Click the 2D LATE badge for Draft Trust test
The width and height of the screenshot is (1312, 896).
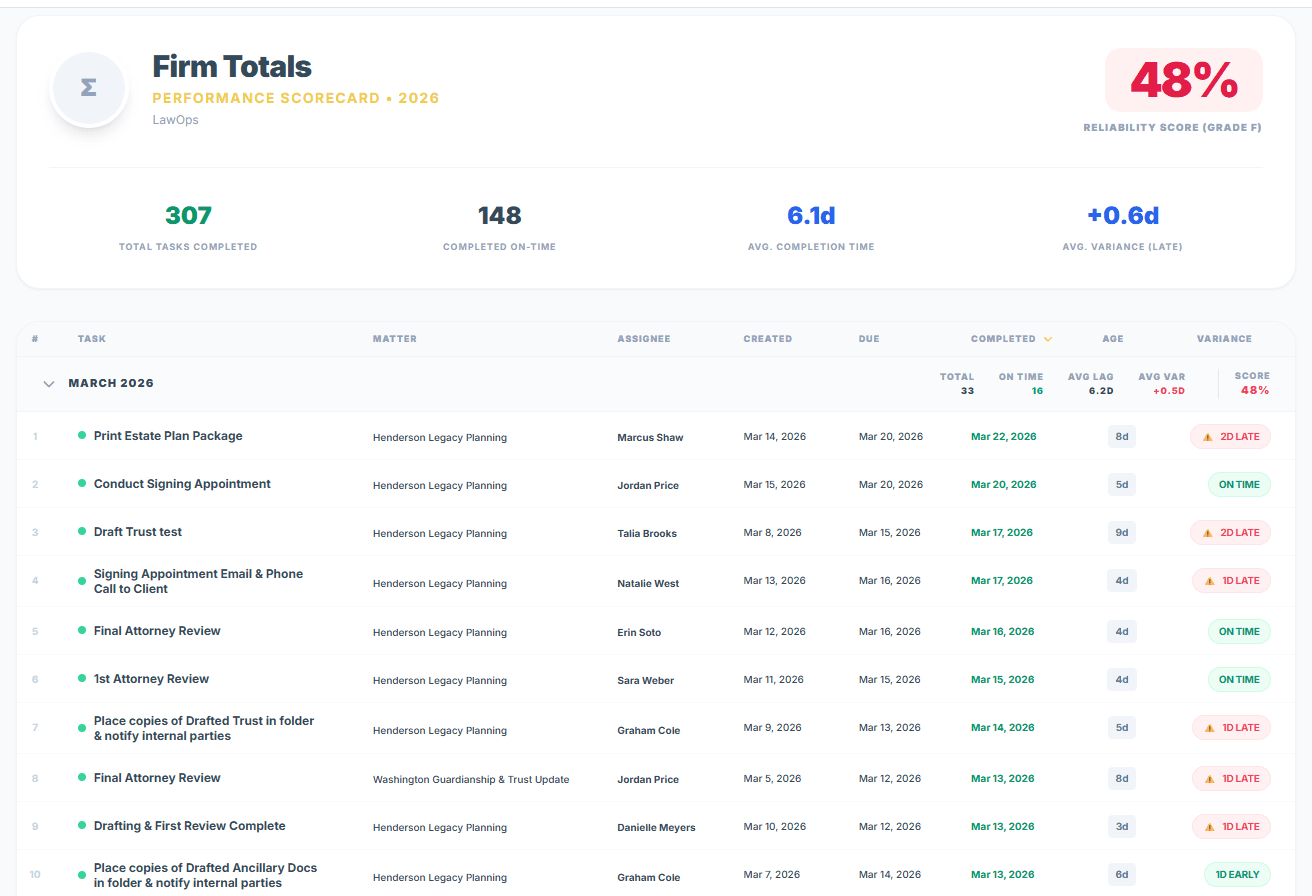[1230, 533]
